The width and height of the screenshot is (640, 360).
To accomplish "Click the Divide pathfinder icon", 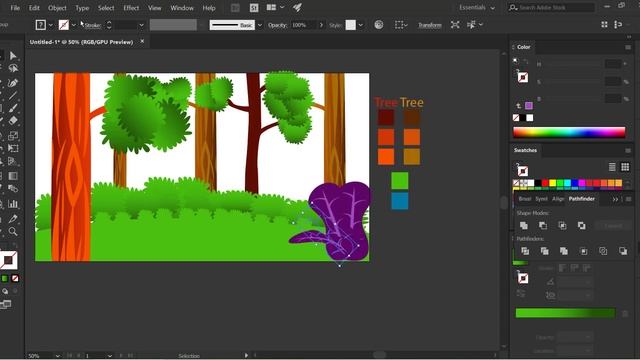I will (525, 251).
